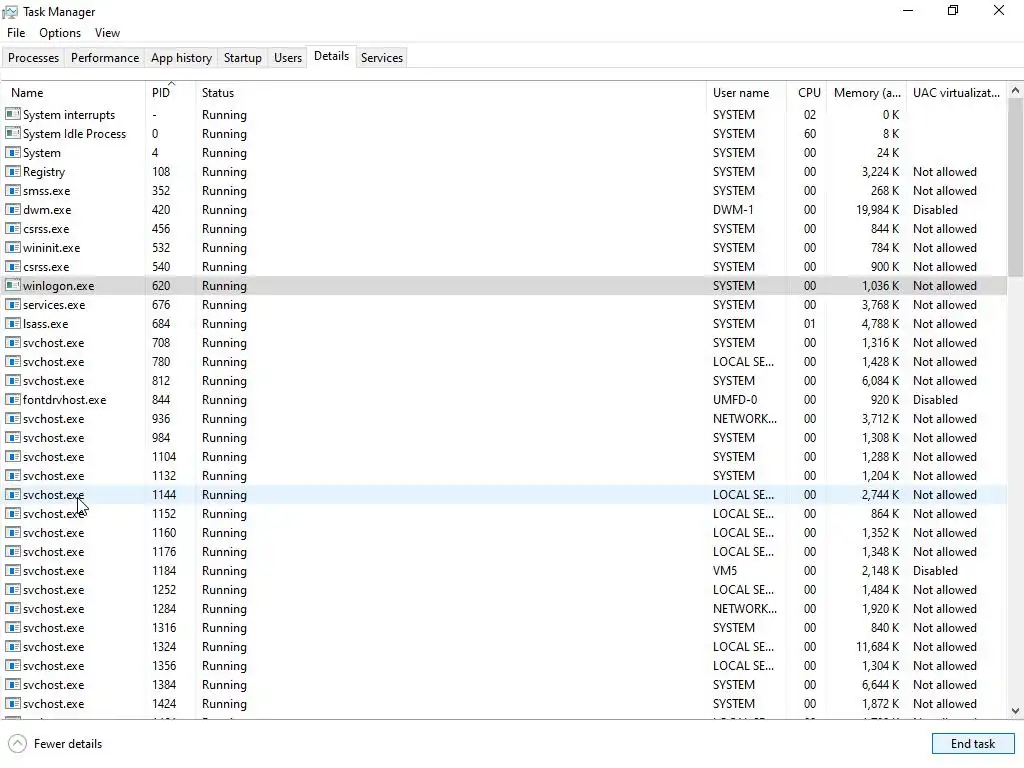Sort by the PID column header

[170, 93]
